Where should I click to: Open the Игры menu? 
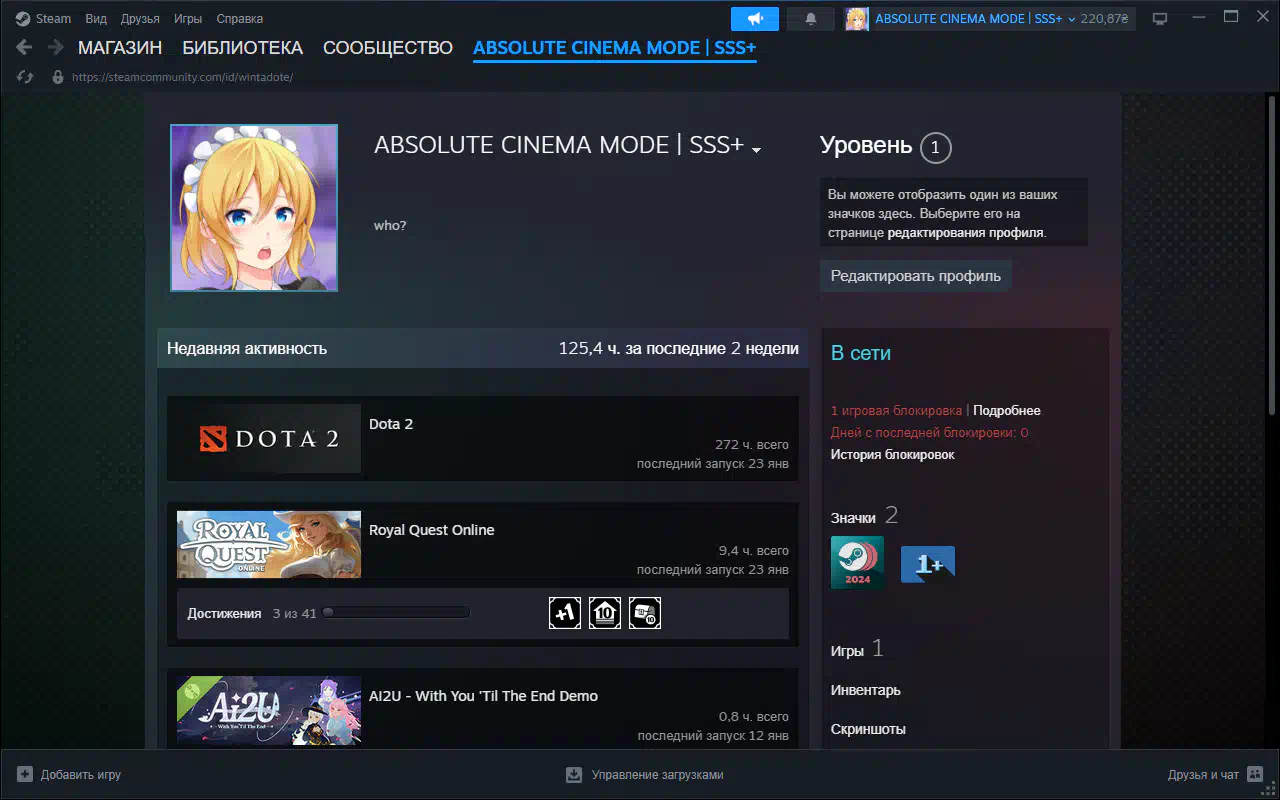[x=188, y=19]
